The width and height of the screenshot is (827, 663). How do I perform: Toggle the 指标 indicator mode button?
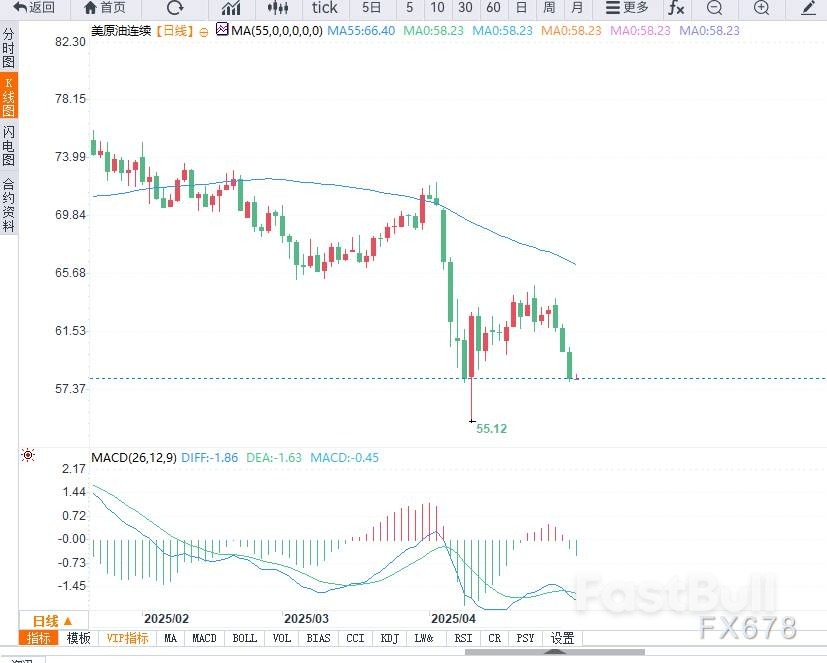[x=39, y=638]
